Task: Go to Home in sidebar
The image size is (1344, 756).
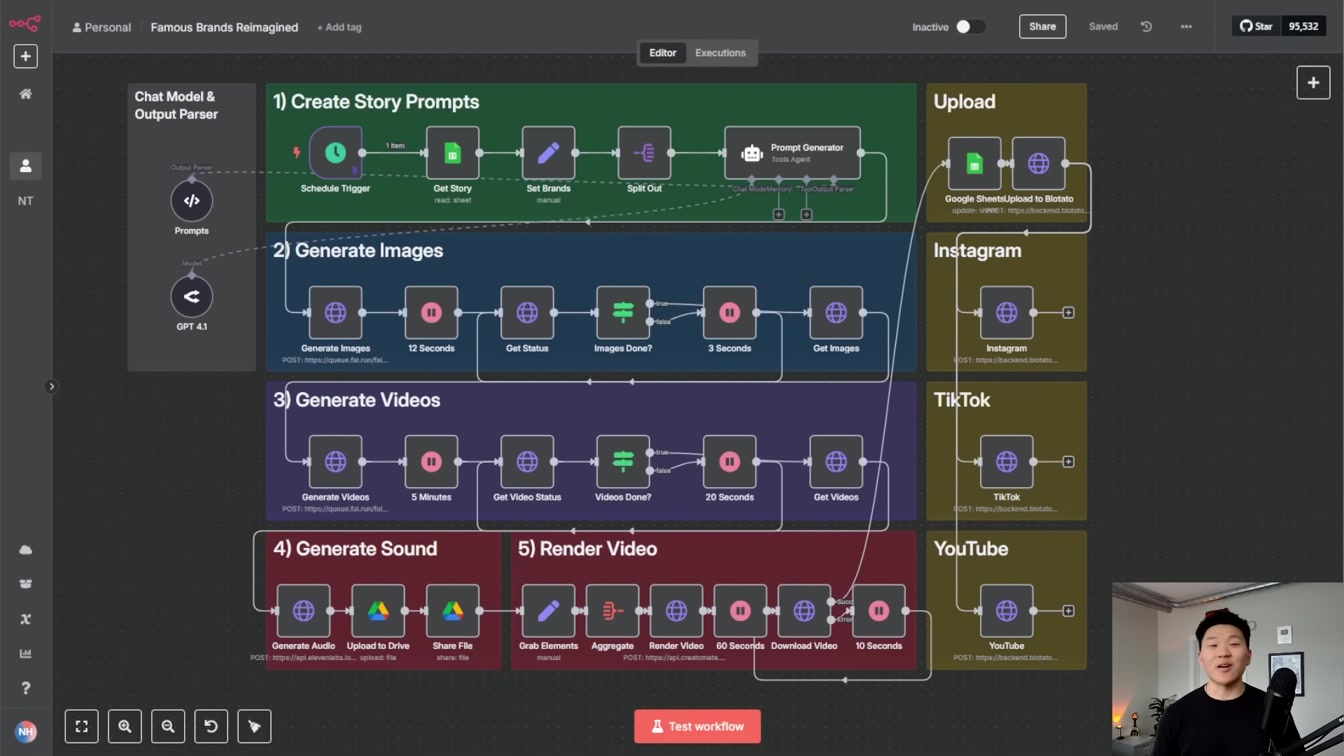Action: pos(25,94)
